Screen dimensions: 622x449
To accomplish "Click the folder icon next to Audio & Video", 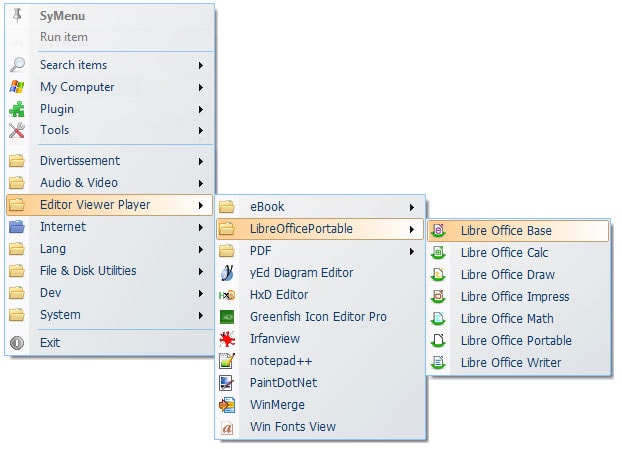I will point(17,183).
